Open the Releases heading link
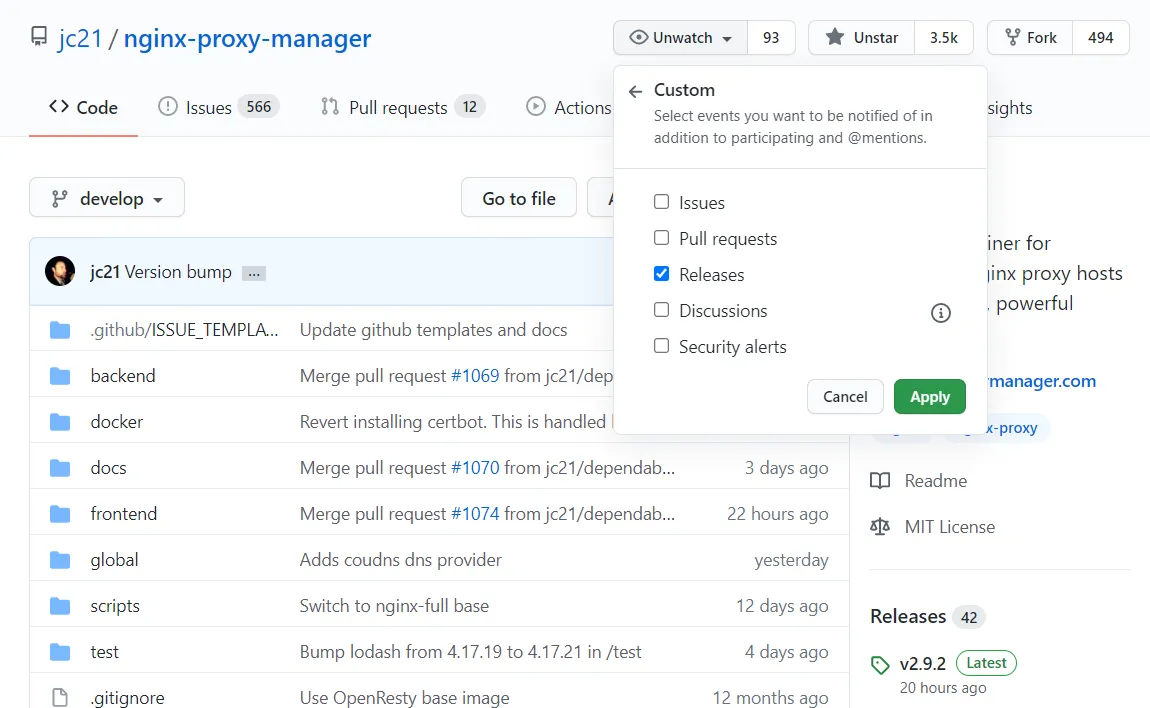The height and width of the screenshot is (708, 1150). 908,616
